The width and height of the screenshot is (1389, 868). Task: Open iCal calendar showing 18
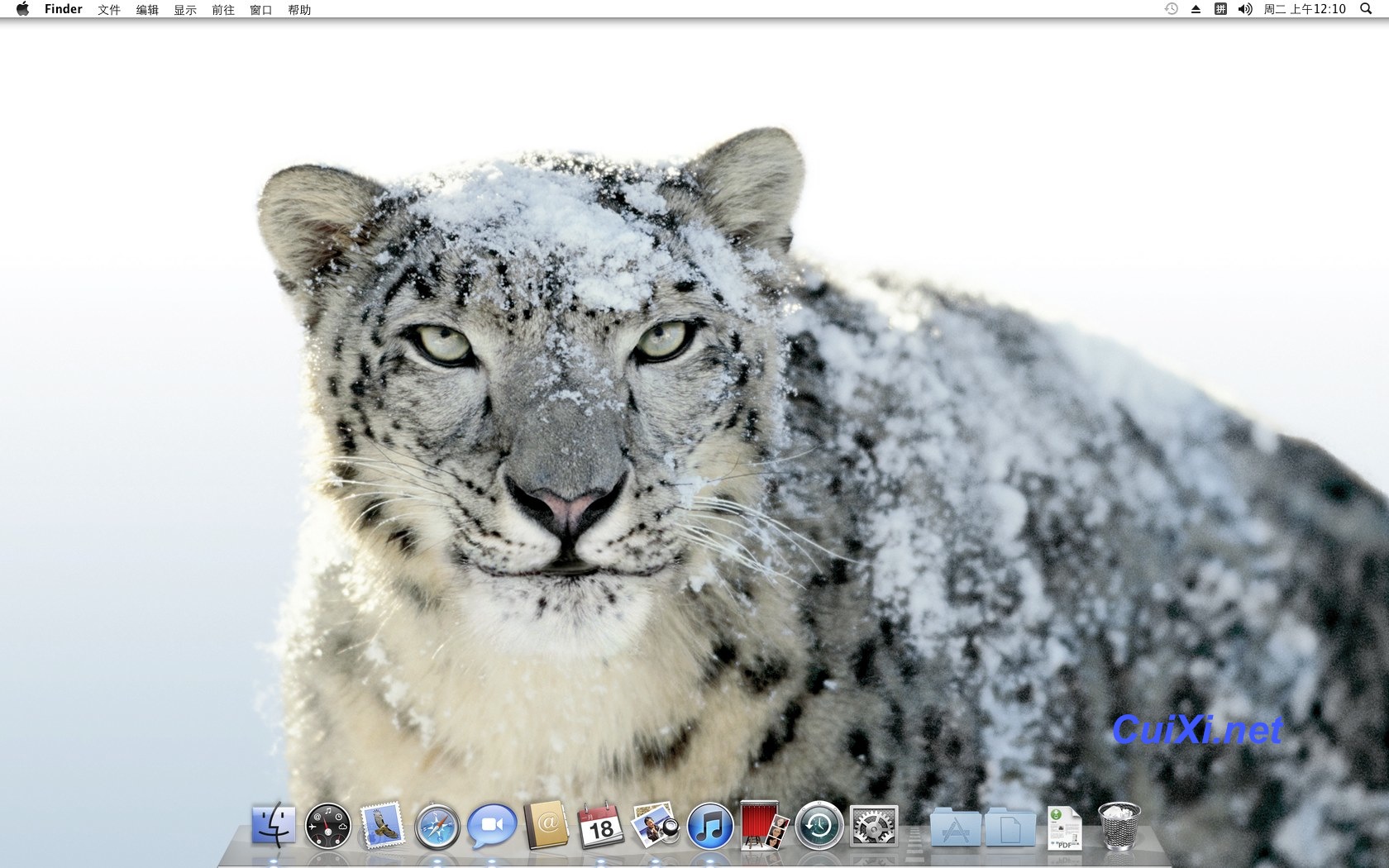point(600,826)
